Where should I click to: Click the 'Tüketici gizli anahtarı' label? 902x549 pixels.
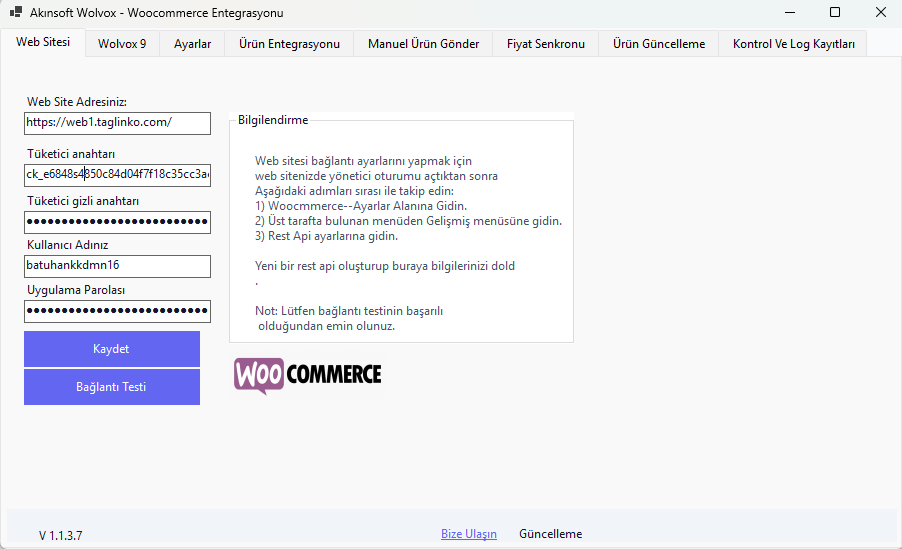click(x=83, y=201)
